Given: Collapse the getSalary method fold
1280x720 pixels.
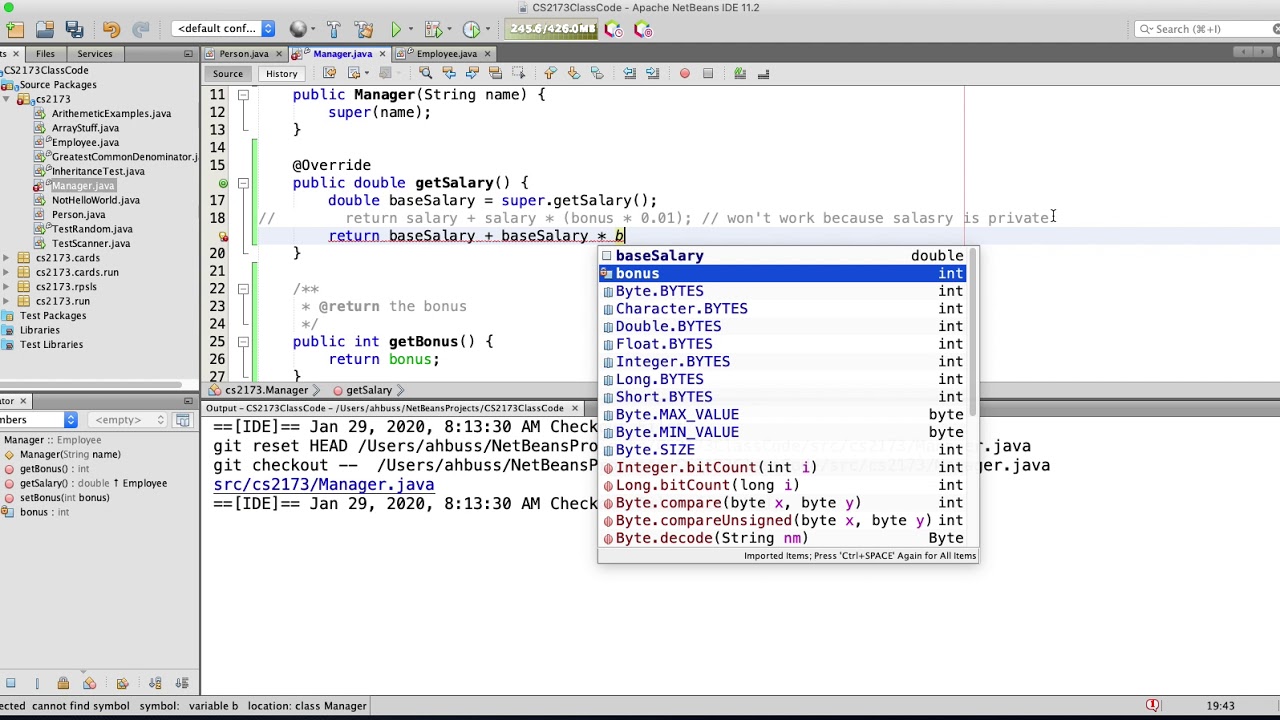Looking at the screenshot, I should pyautogui.click(x=243, y=183).
